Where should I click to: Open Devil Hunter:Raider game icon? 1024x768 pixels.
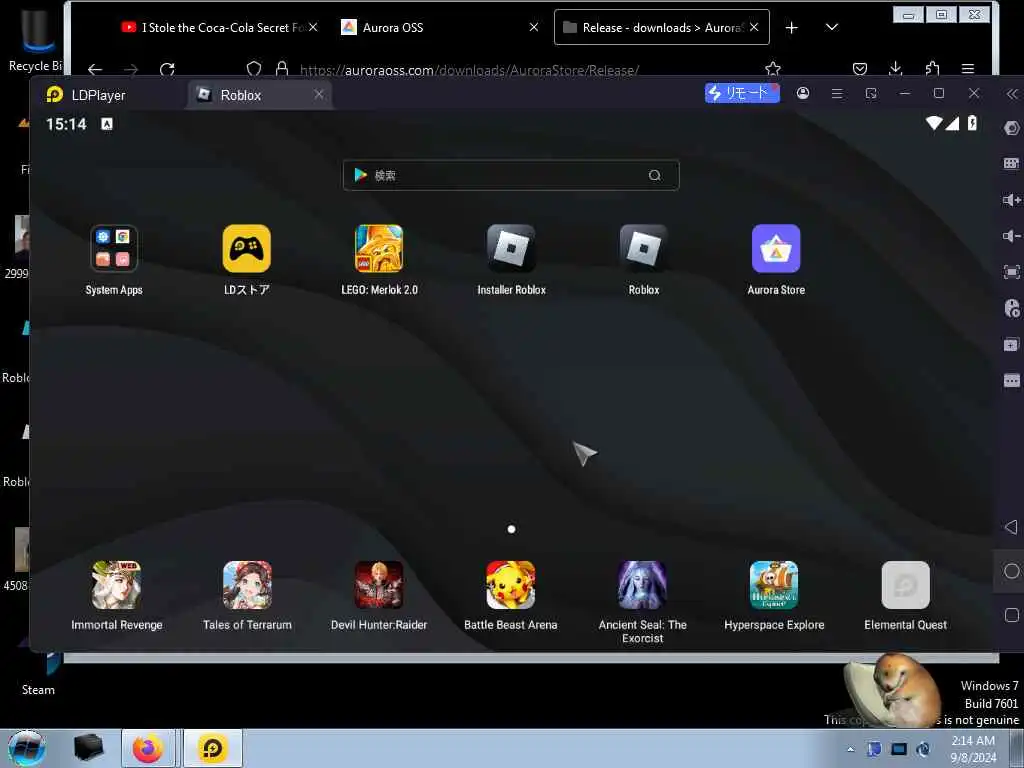pyautogui.click(x=379, y=585)
